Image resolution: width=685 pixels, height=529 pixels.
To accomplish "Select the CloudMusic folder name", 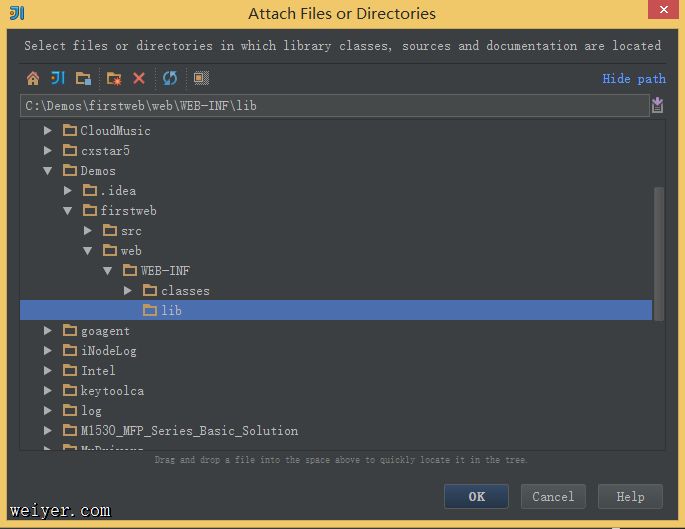I will [115, 131].
